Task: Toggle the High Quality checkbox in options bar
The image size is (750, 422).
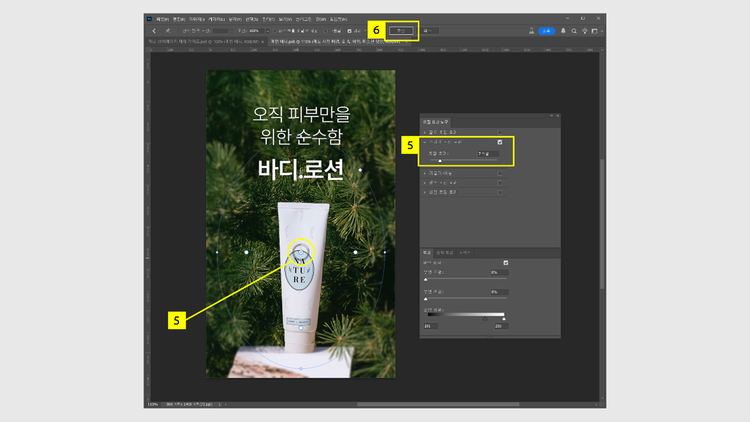Action: [x=326, y=31]
